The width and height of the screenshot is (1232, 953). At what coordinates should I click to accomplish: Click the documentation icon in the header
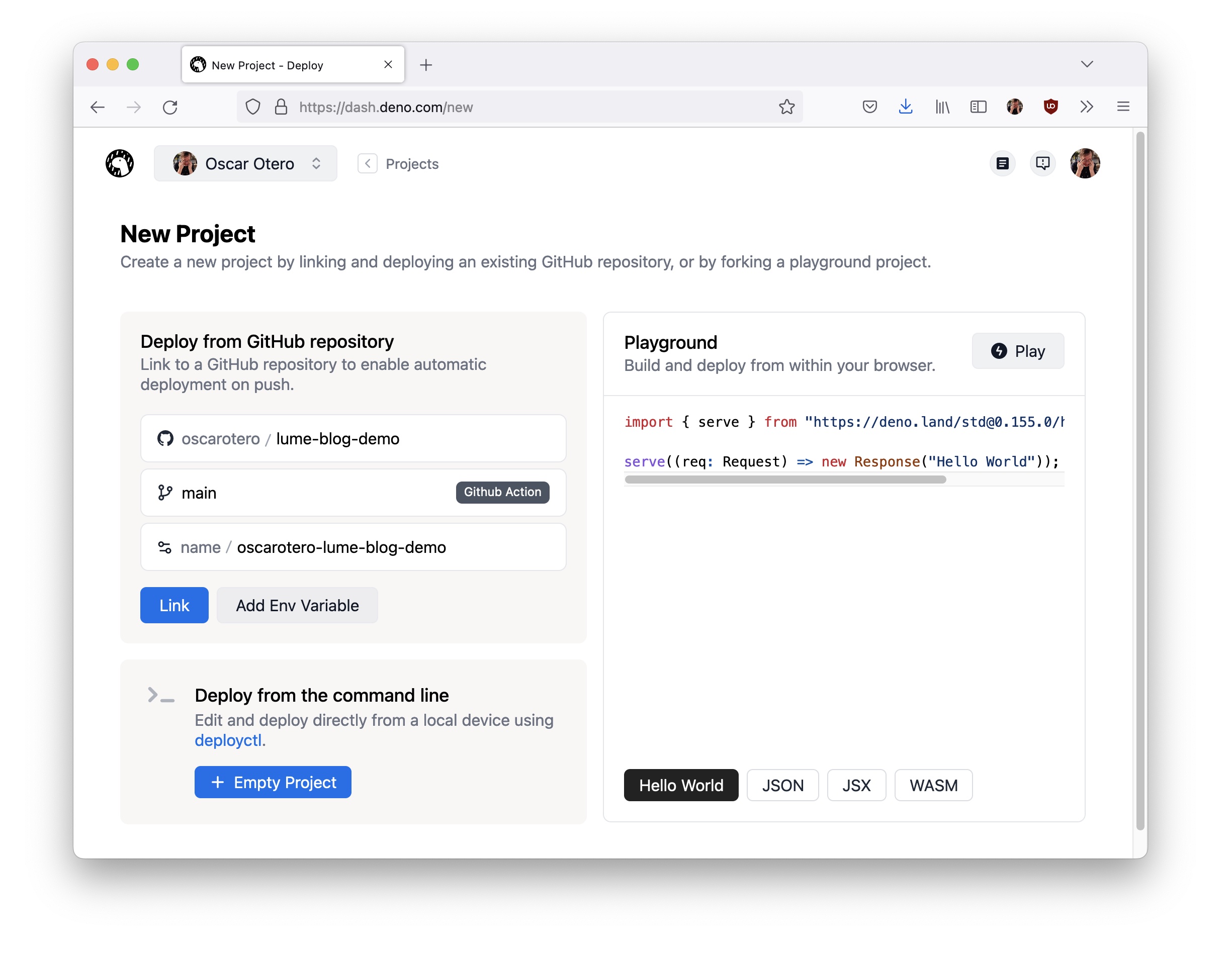(x=1002, y=163)
